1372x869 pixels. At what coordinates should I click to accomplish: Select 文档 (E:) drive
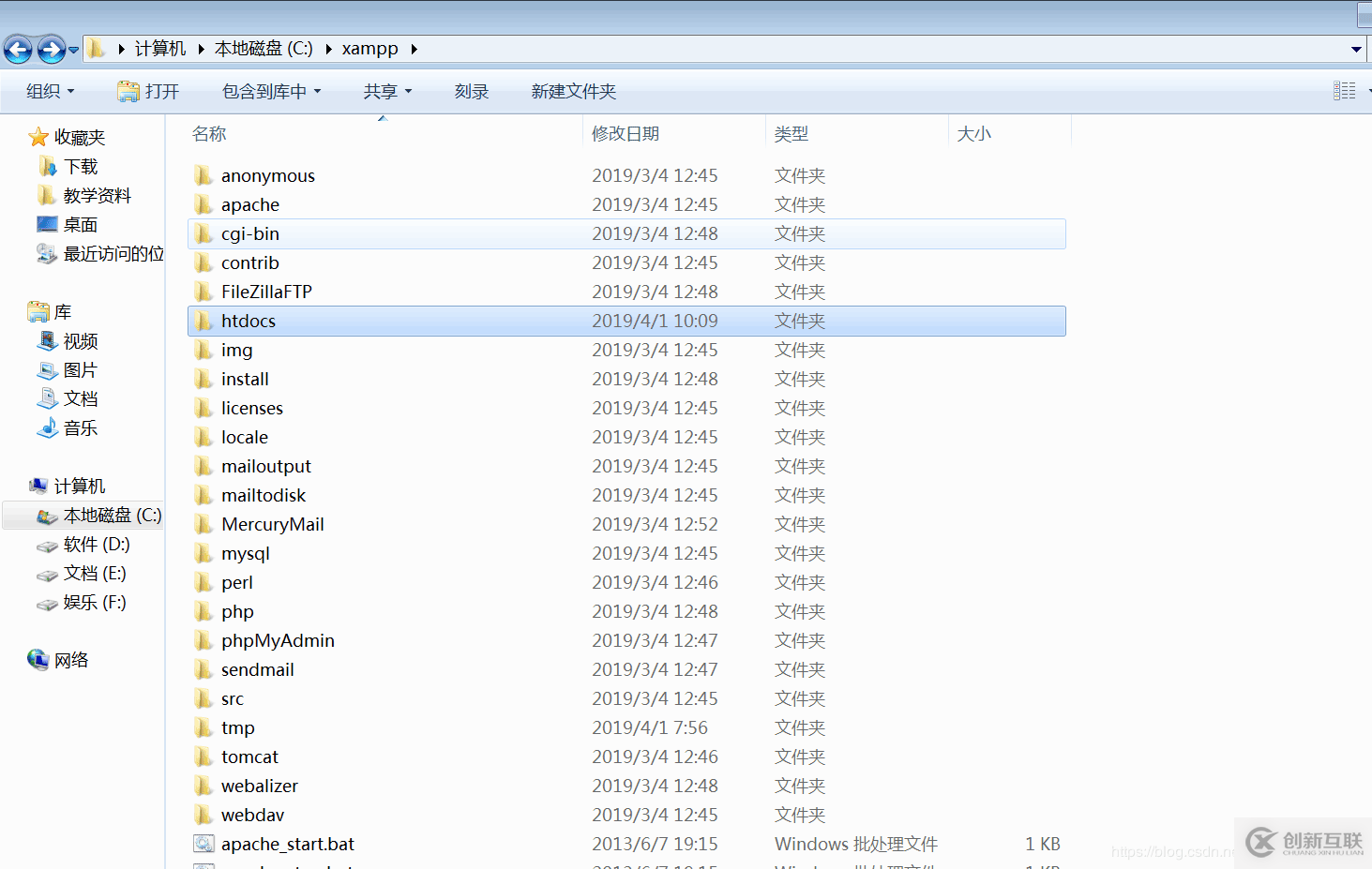point(81,573)
